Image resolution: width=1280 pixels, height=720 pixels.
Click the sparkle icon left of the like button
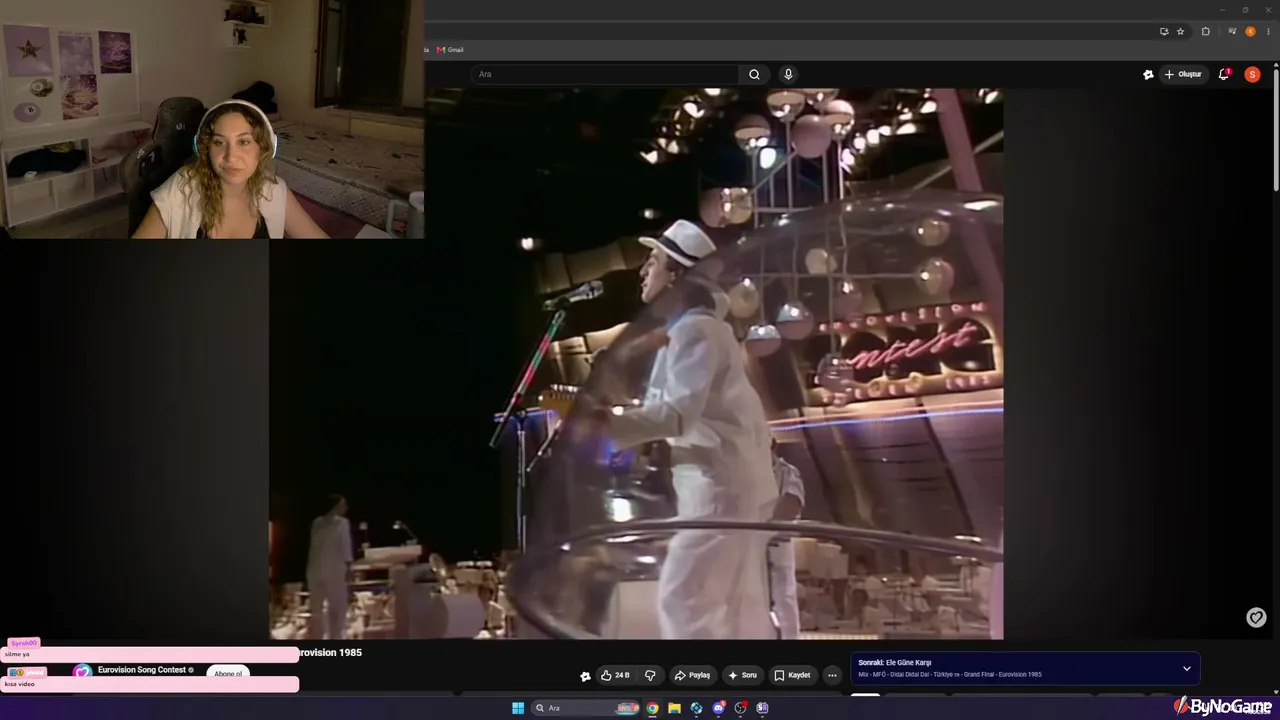[585, 676]
